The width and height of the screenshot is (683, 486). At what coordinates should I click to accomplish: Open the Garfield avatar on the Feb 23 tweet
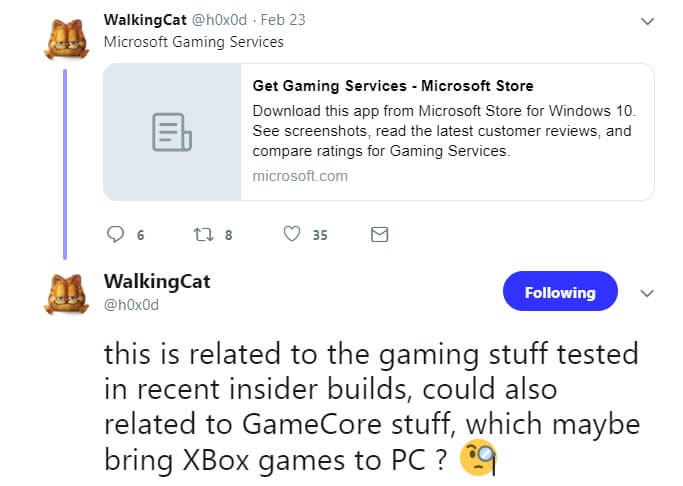67,39
